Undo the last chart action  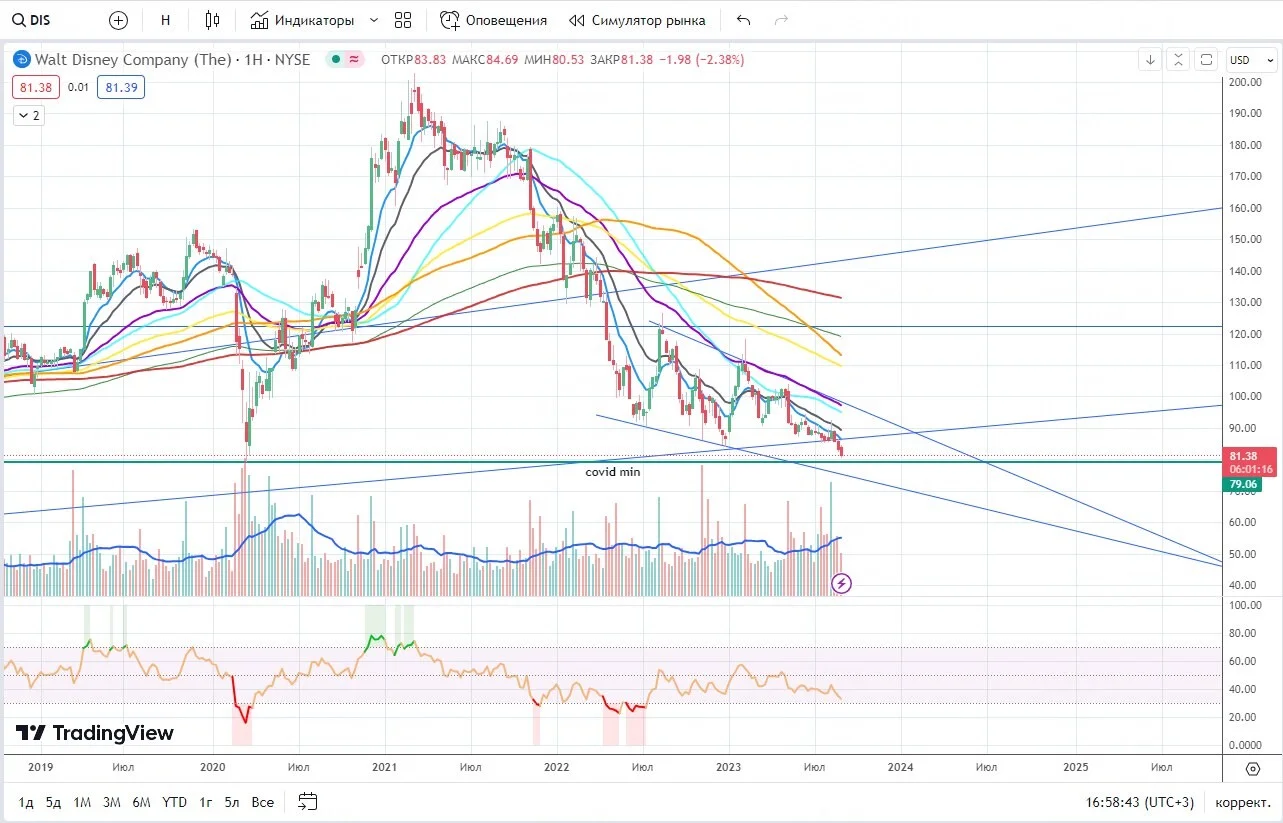click(743, 20)
